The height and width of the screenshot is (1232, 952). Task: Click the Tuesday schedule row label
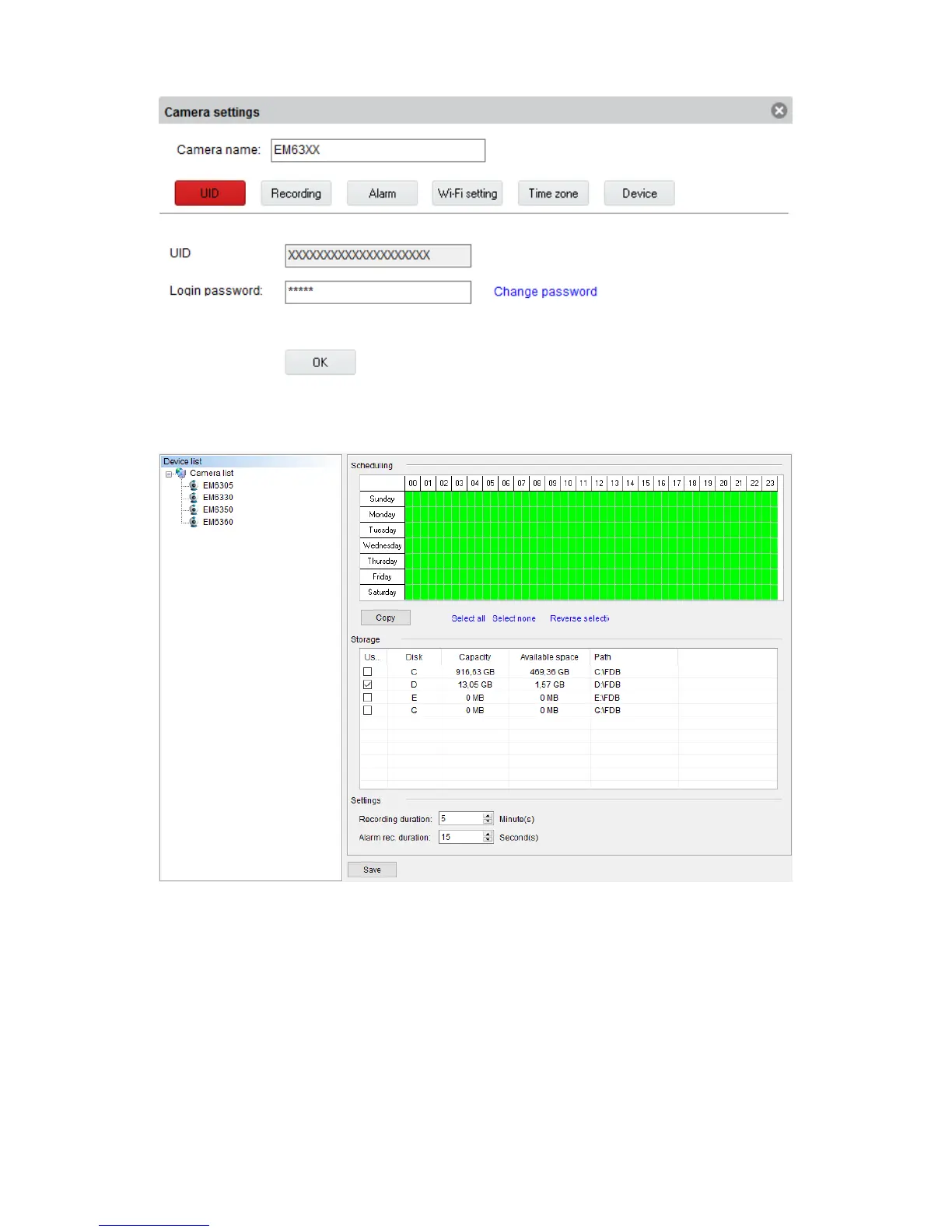[x=382, y=530]
